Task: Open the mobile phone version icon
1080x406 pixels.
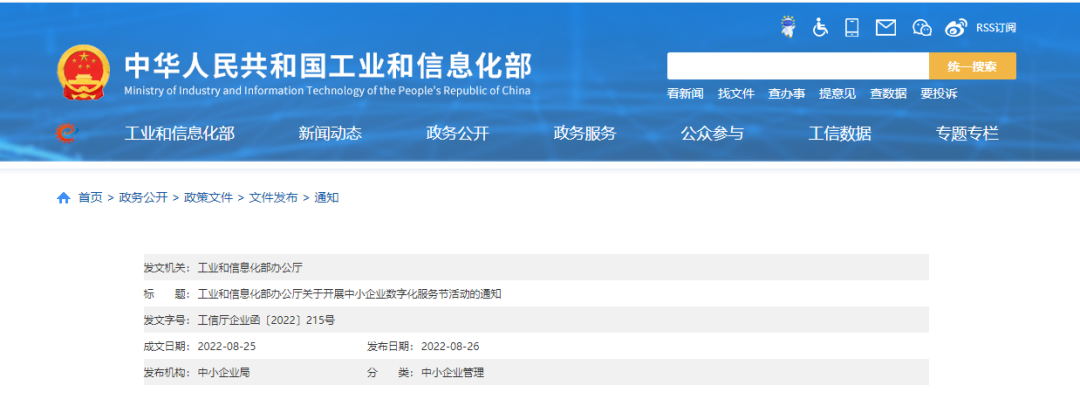Action: point(852,28)
